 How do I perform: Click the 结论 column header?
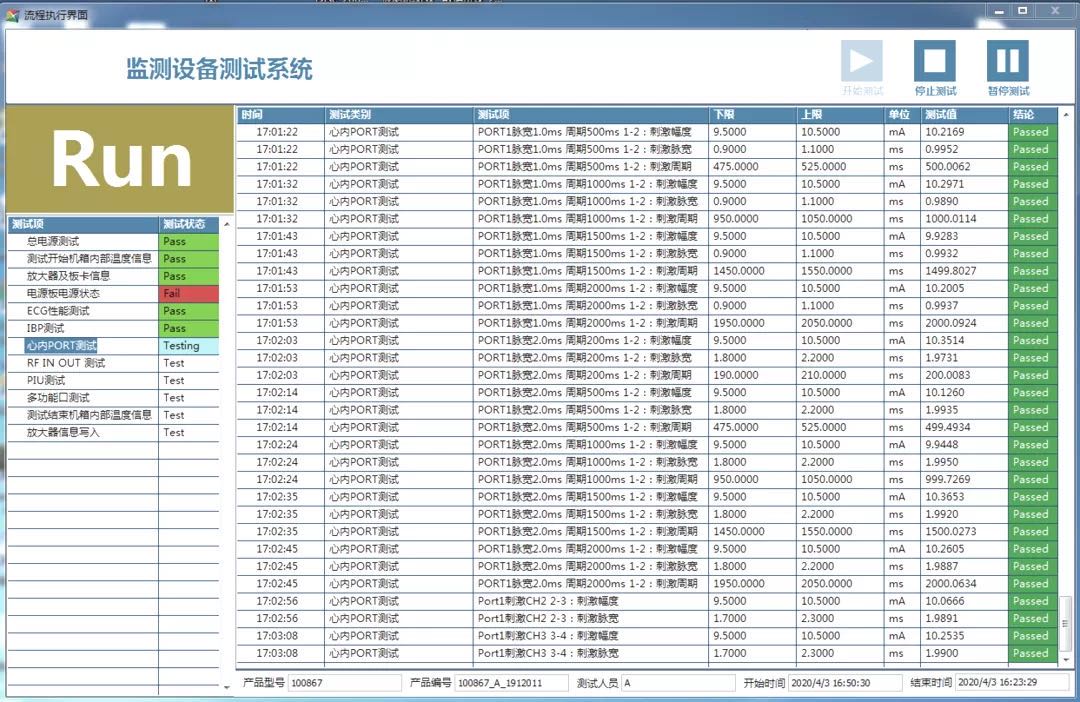point(1032,114)
